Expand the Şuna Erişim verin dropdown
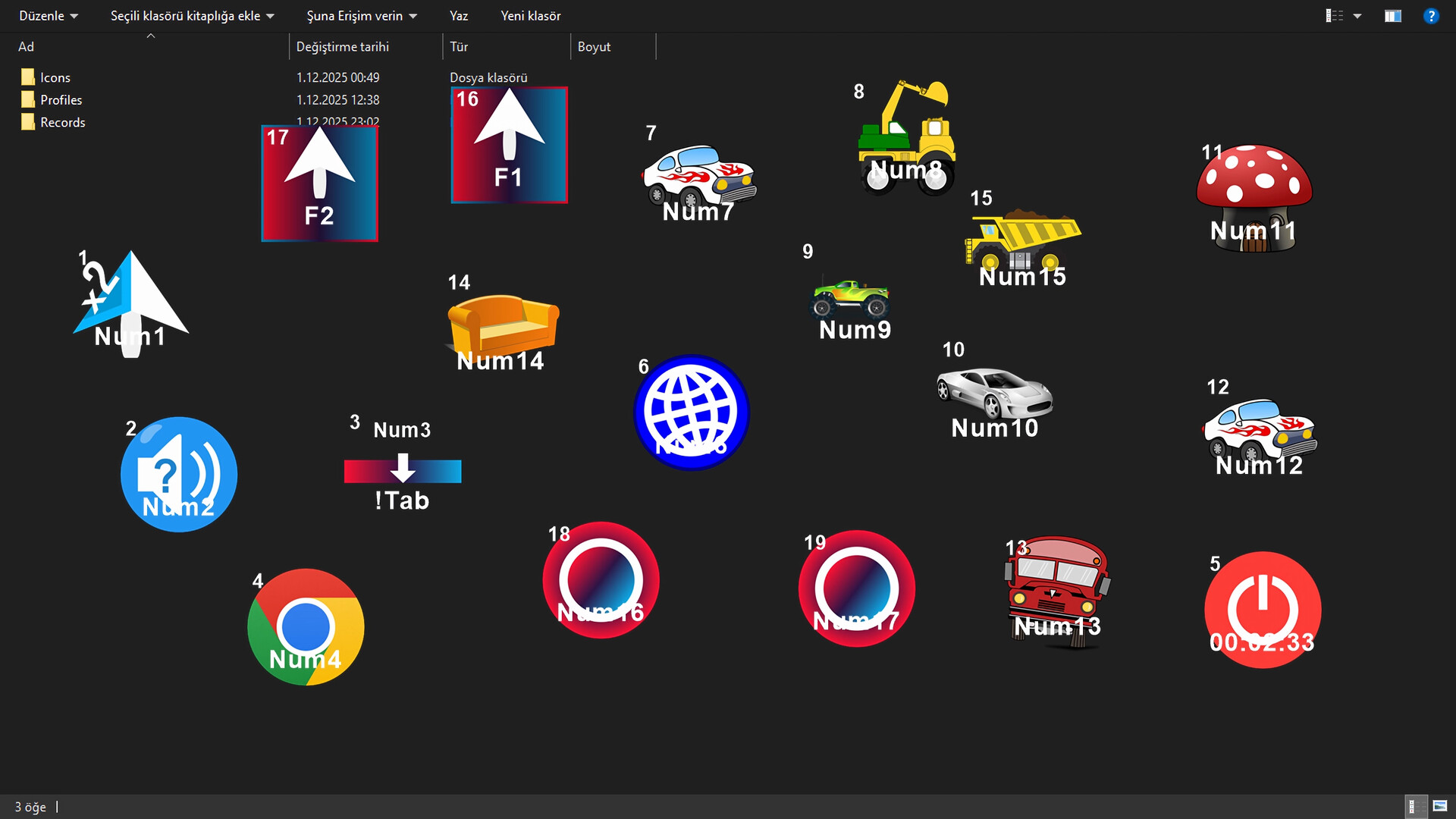Viewport: 1456px width, 819px height. tap(361, 15)
